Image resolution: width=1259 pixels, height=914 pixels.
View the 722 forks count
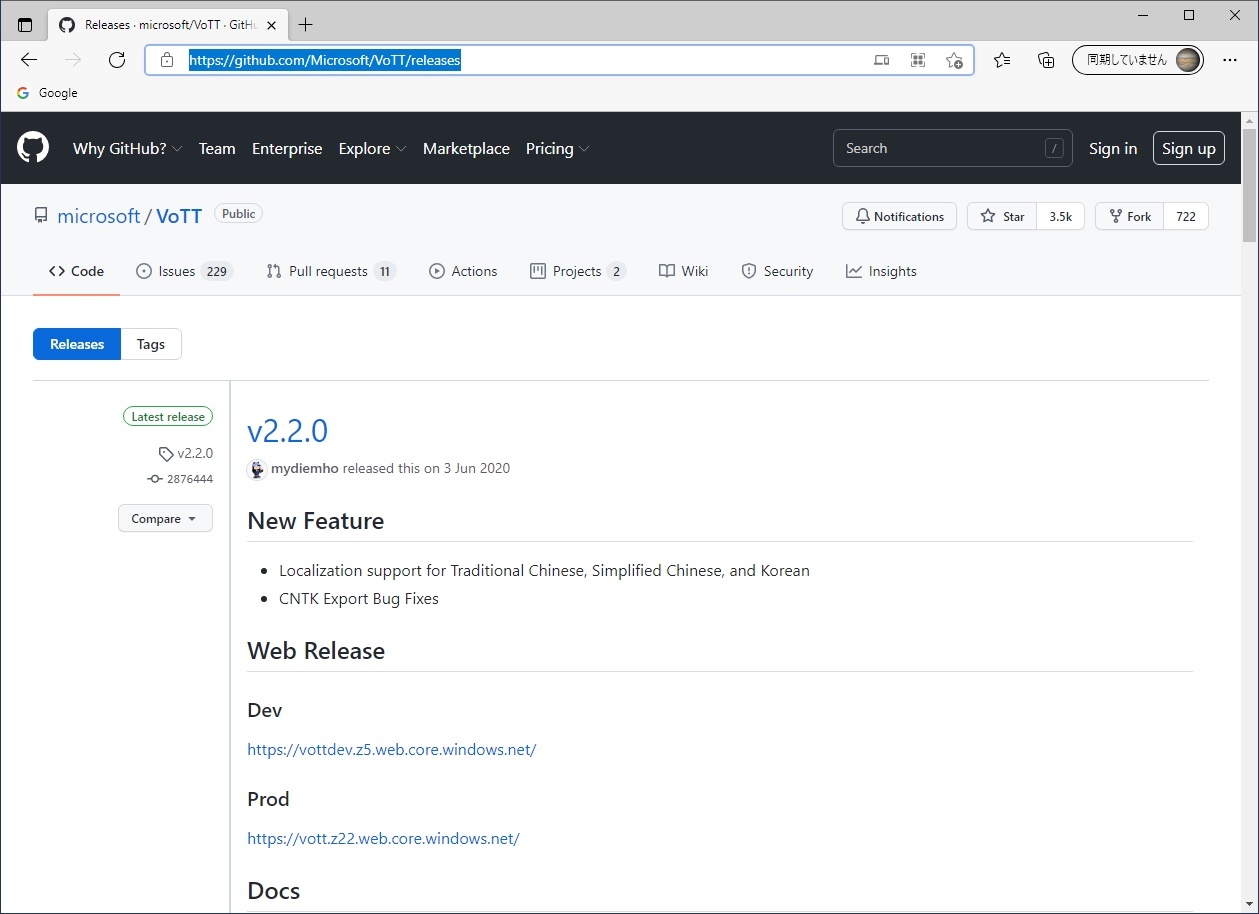click(x=1186, y=216)
